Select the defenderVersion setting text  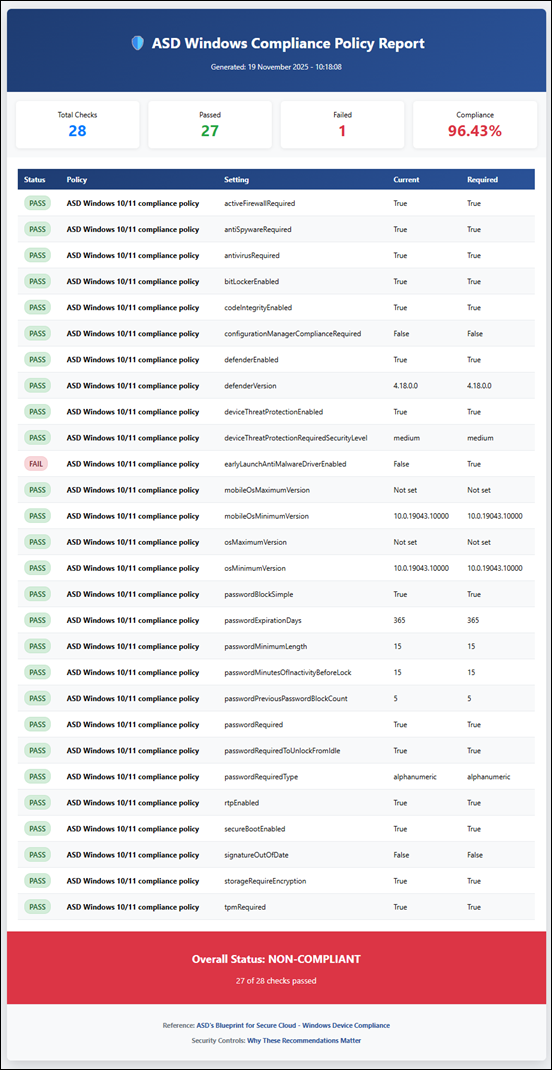click(x=250, y=386)
